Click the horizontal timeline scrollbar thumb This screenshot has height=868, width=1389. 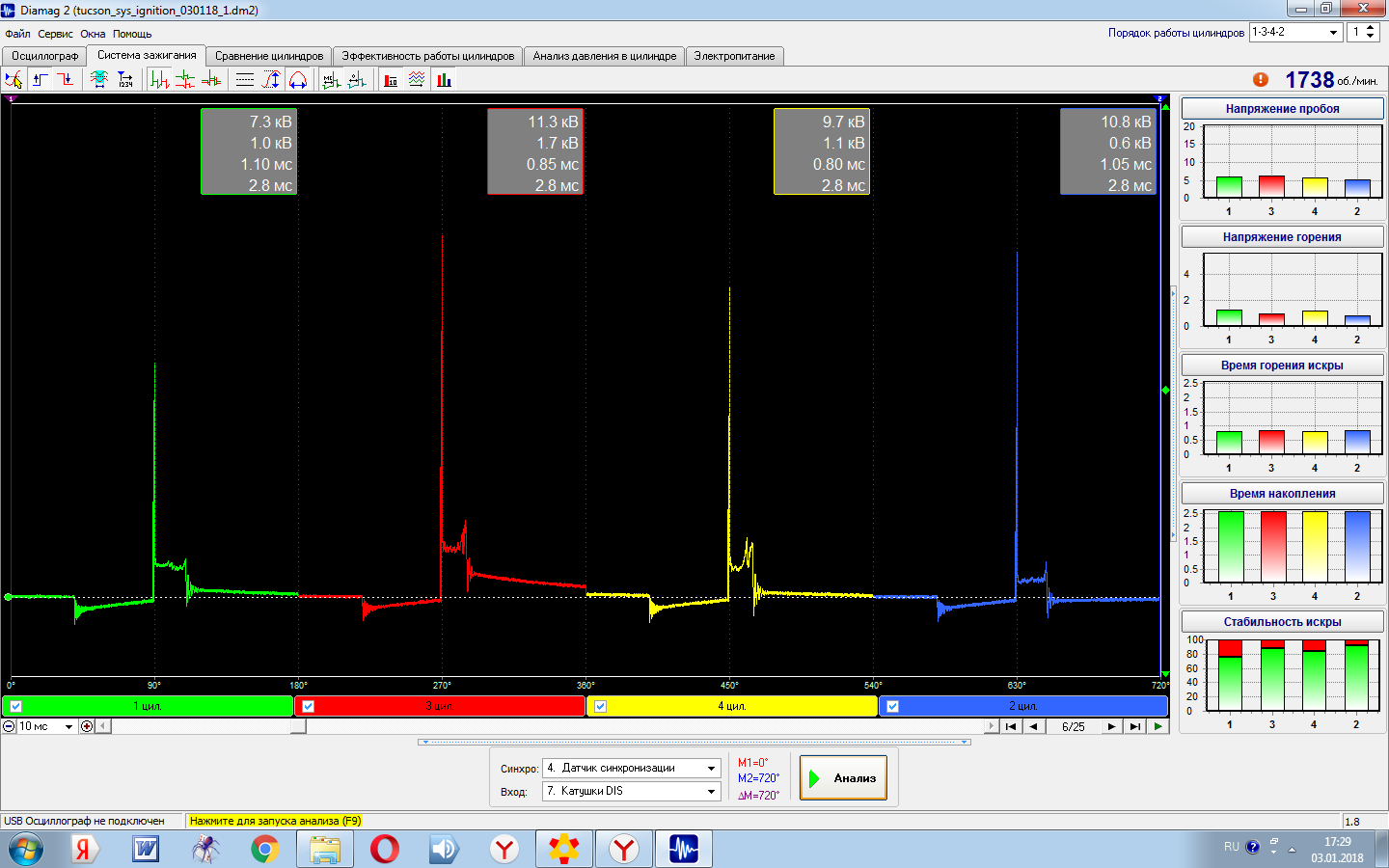point(299,726)
